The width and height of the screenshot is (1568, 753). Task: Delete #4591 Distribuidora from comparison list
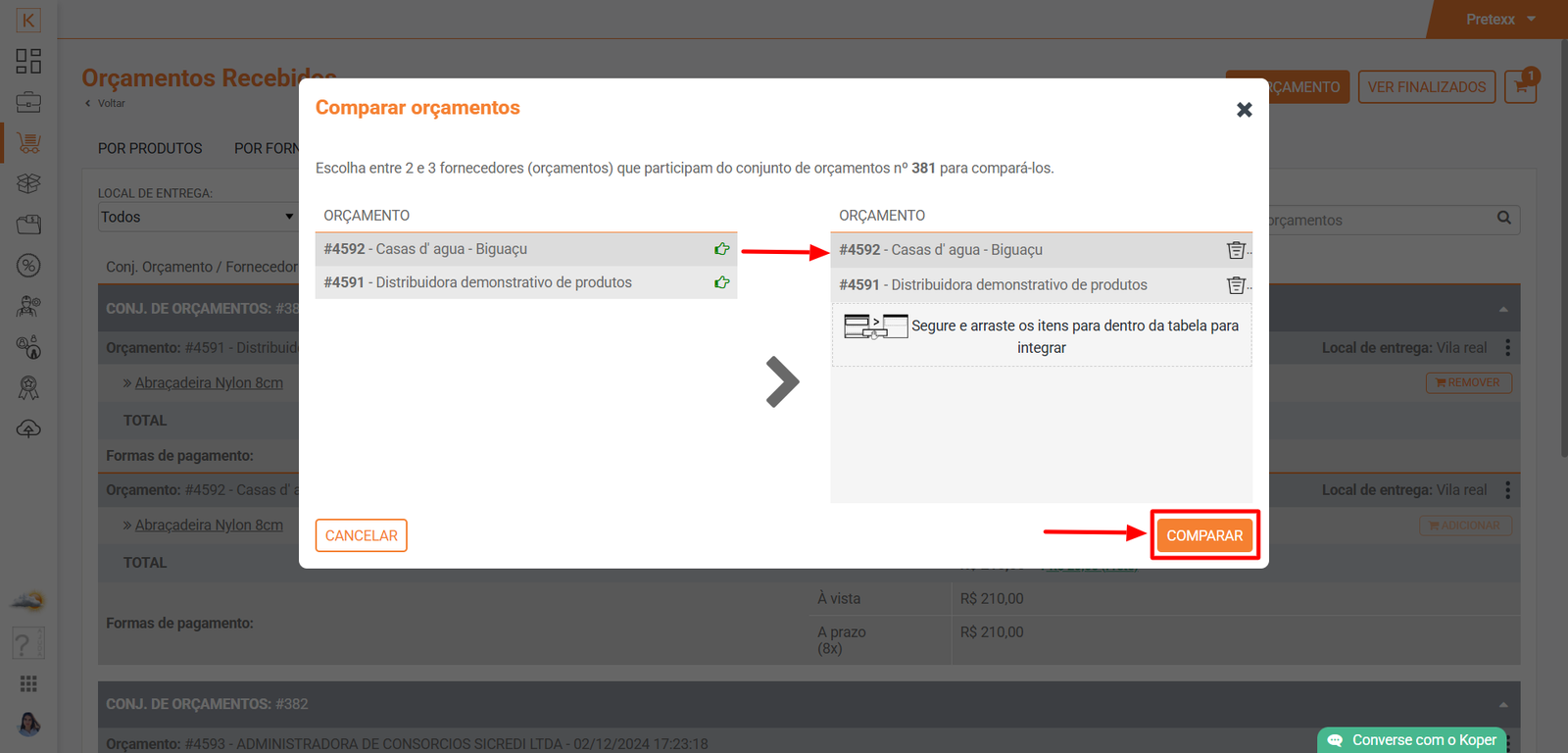(x=1236, y=285)
